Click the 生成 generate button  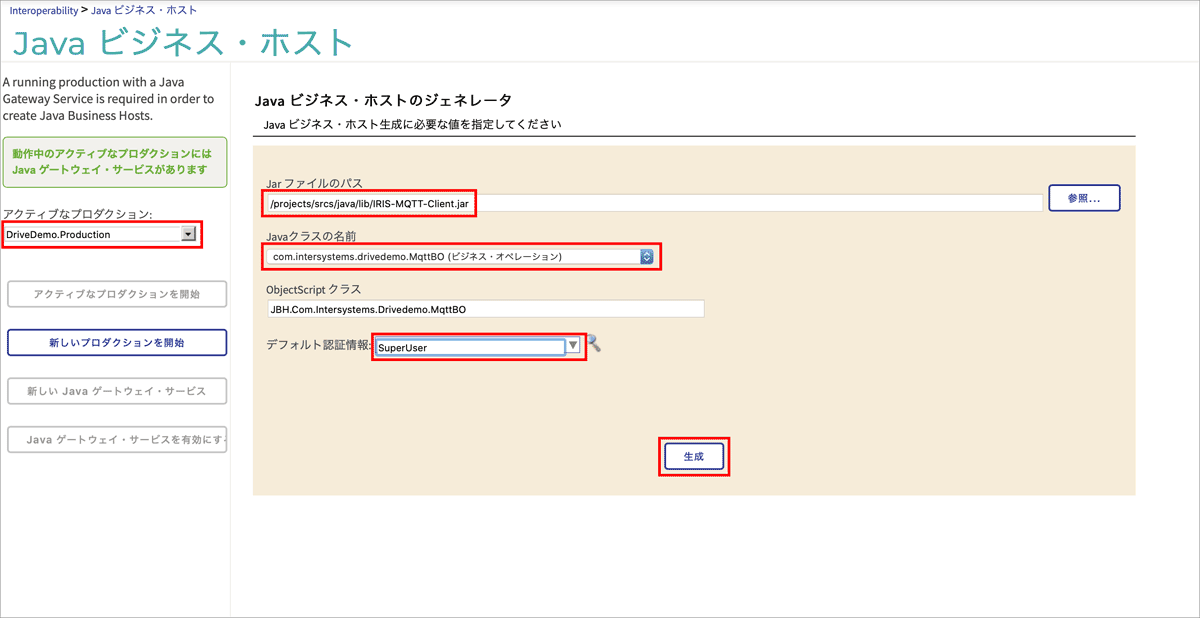693,456
